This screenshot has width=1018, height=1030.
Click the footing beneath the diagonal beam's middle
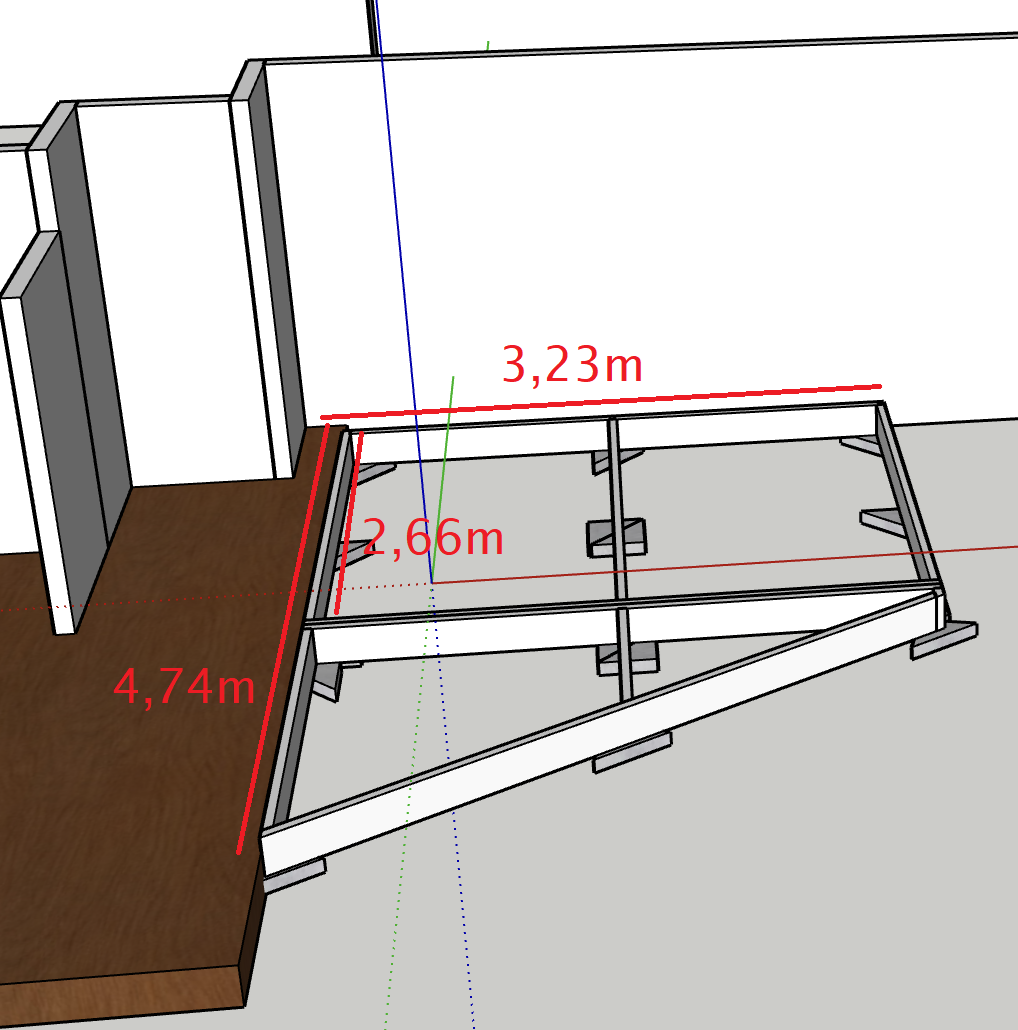point(632,752)
